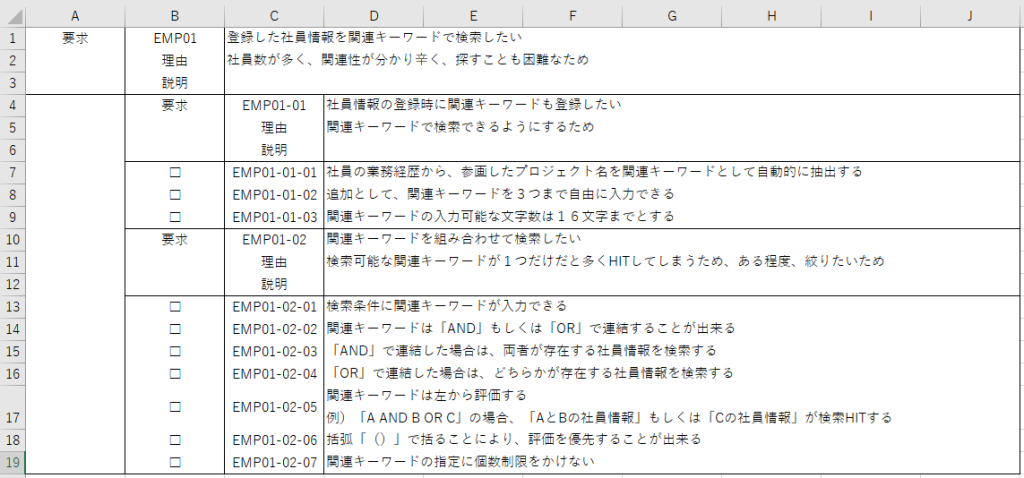The width and height of the screenshot is (1024, 478).
Task: Click text 登録した社員情報を関連キーワードで検索したい
Action: pos(374,38)
